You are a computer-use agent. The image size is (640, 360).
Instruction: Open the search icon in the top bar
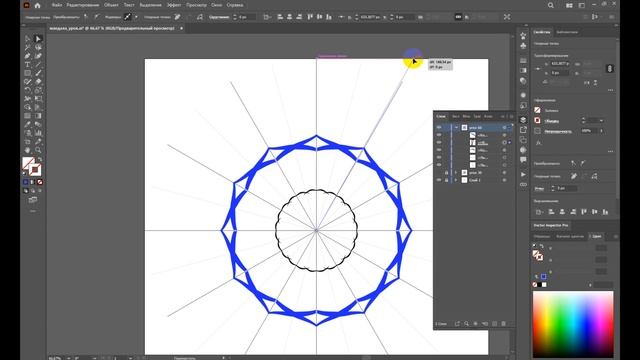click(551, 5)
